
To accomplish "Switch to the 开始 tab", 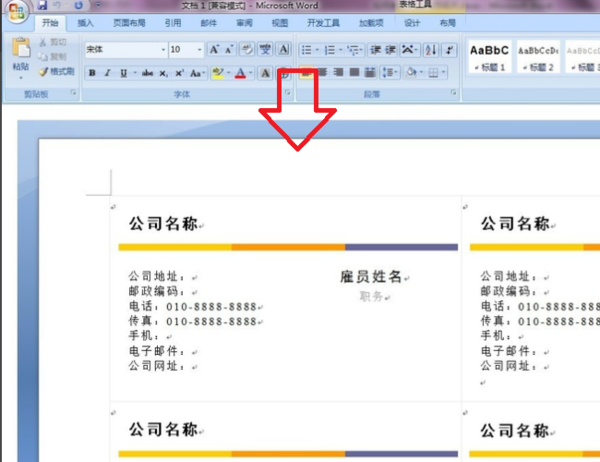I will click(50, 23).
